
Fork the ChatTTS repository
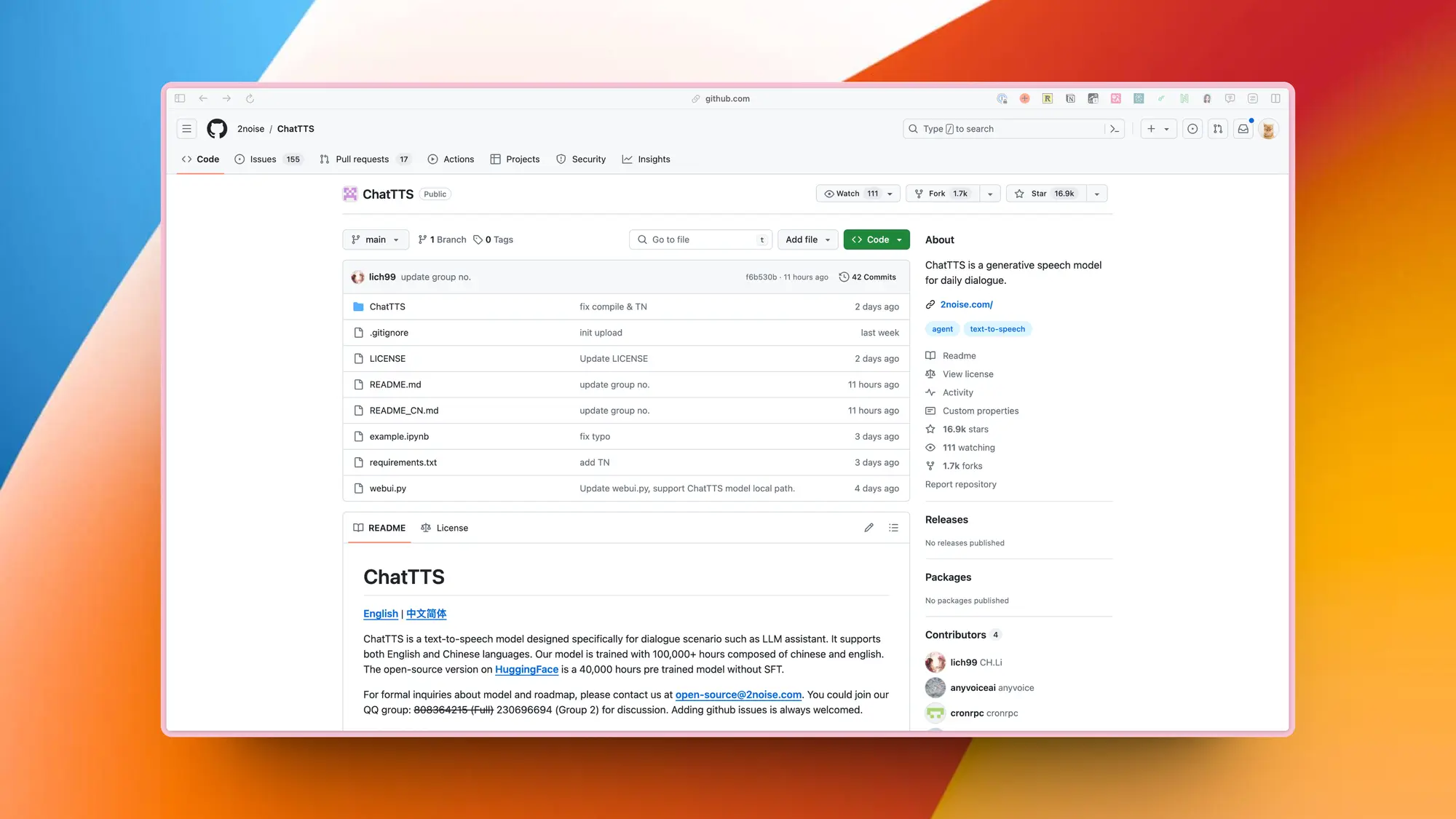(x=943, y=194)
